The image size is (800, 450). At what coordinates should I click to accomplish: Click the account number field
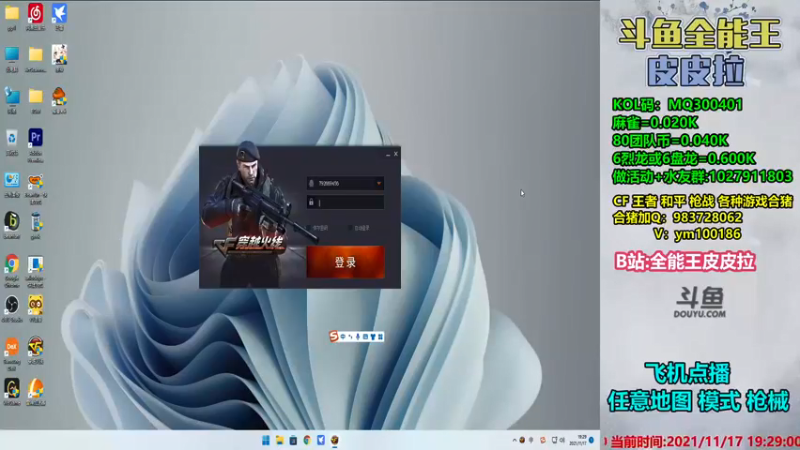[x=345, y=183]
